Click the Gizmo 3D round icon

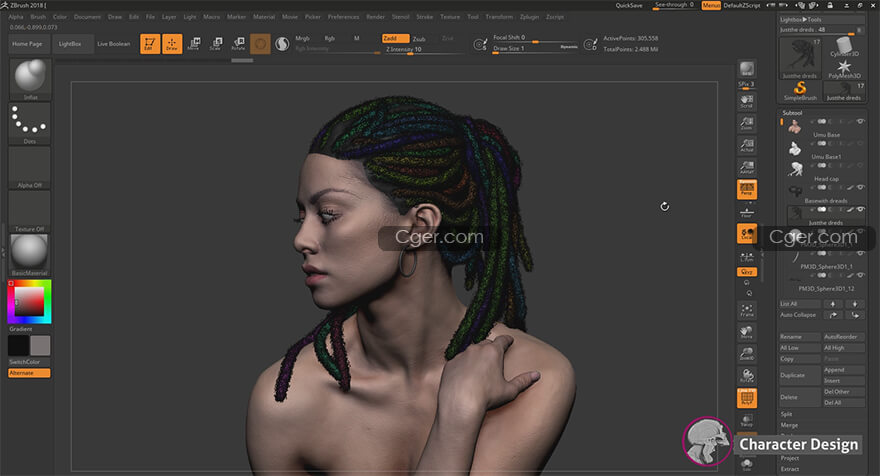tap(260, 44)
